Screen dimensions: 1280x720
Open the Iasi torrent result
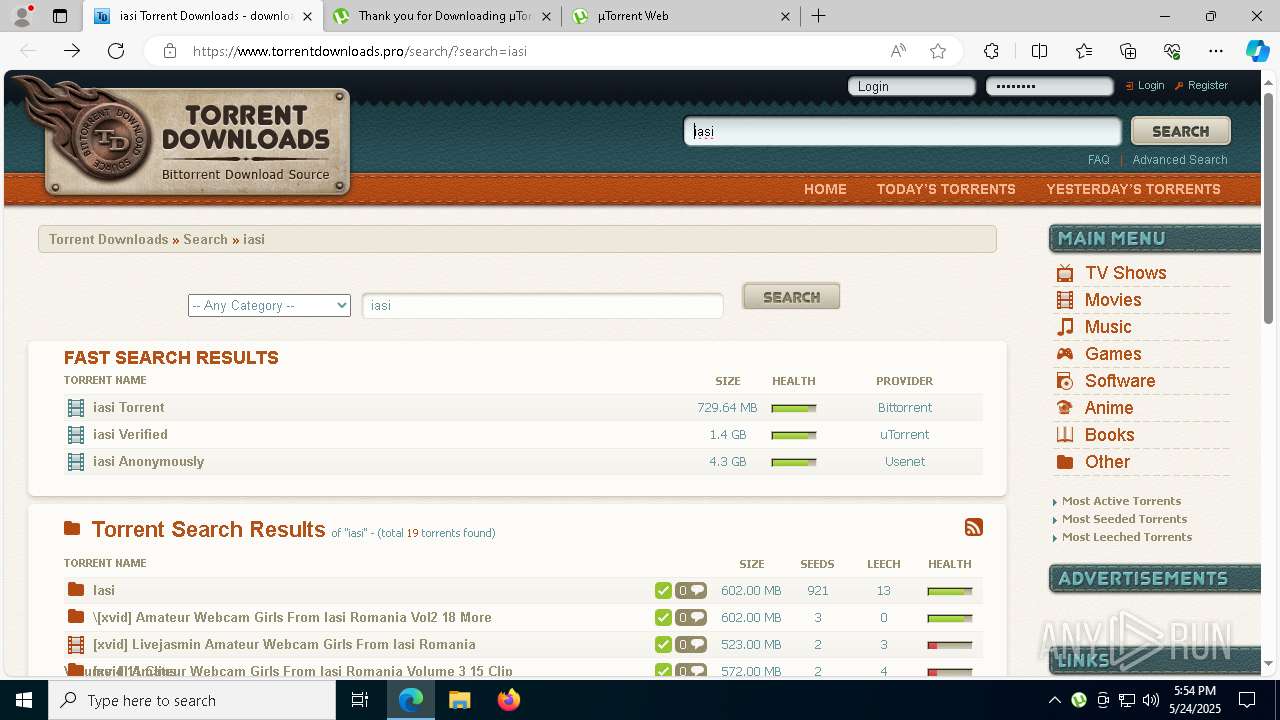point(104,591)
